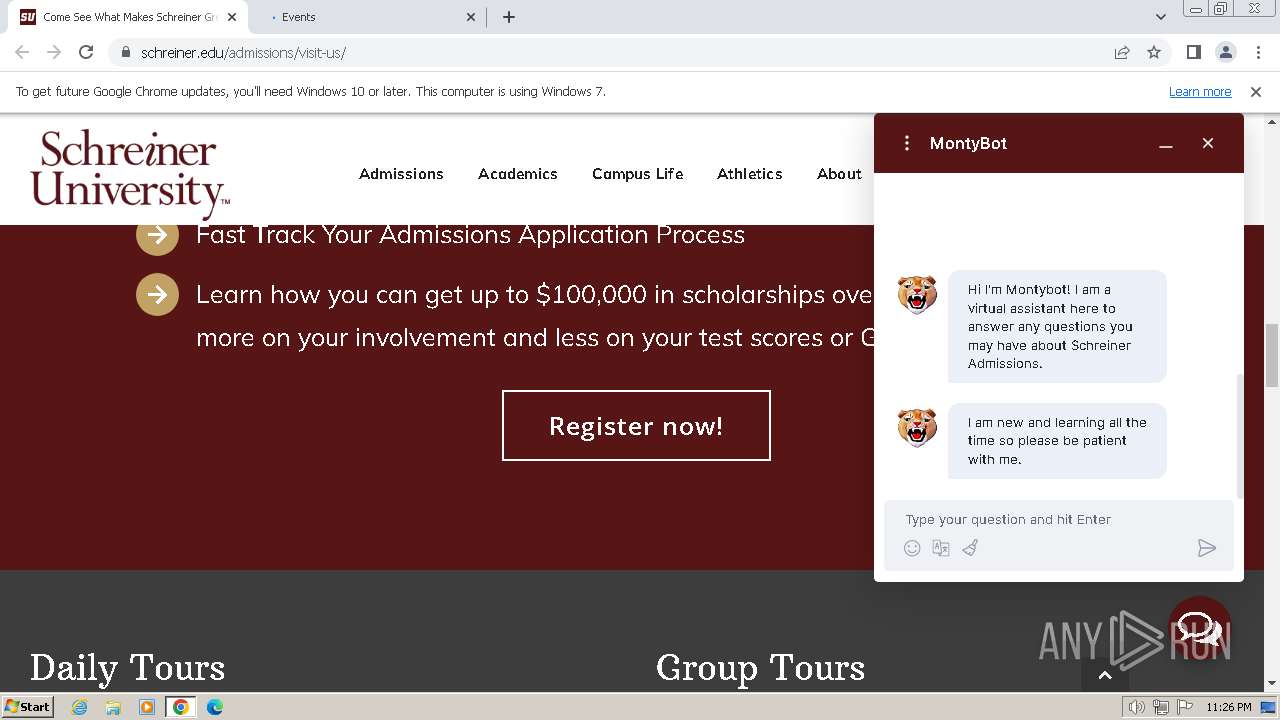Click the volume tray icon

[1137, 707]
